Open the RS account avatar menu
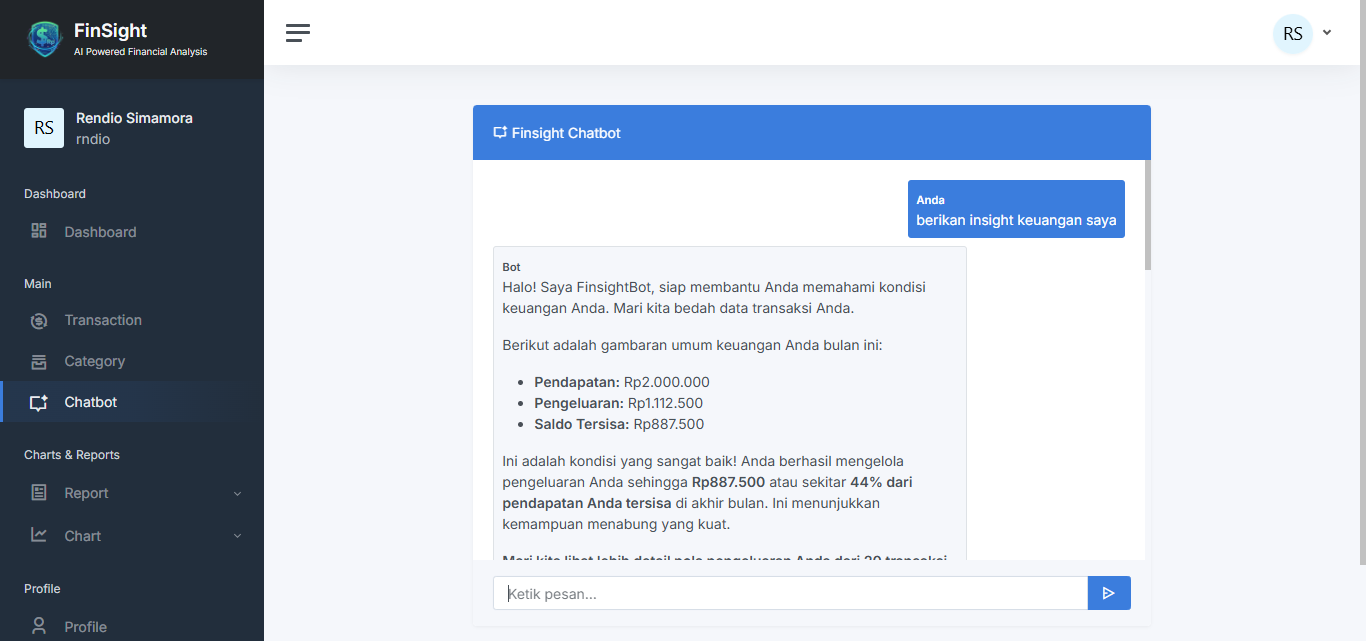The height and width of the screenshot is (641, 1366). point(1292,33)
